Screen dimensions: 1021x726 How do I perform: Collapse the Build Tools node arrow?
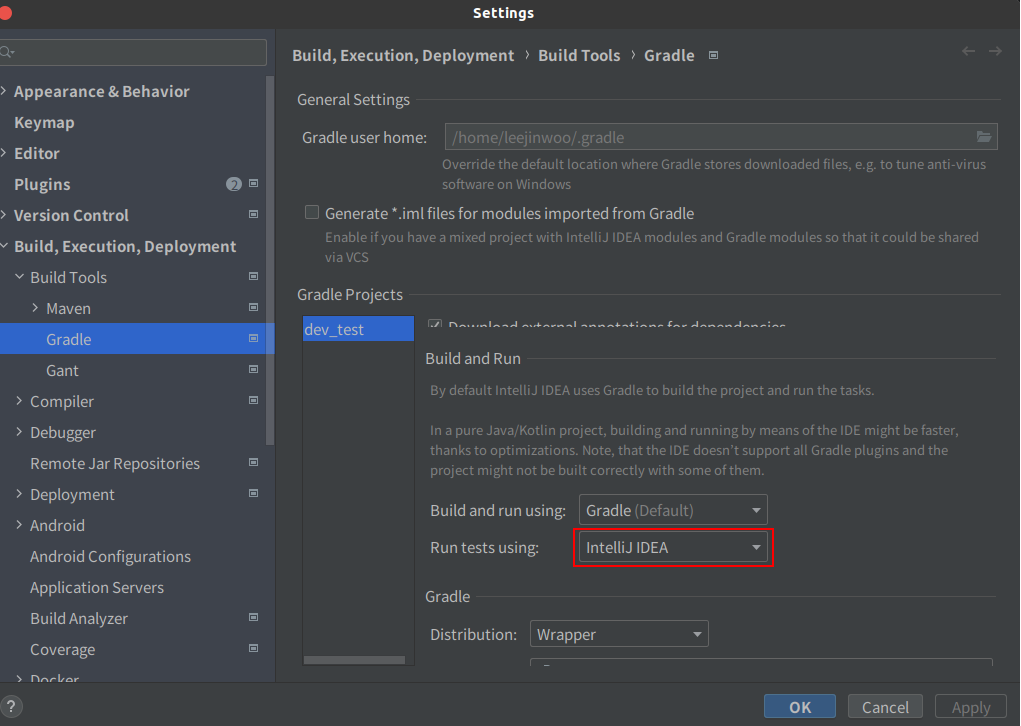[20, 277]
